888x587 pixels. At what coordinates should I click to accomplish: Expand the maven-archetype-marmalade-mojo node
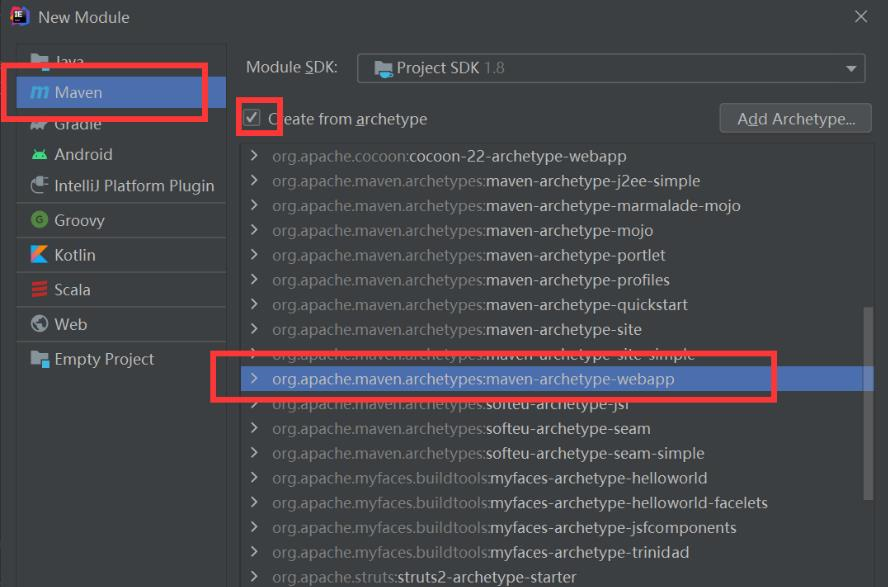click(x=254, y=205)
